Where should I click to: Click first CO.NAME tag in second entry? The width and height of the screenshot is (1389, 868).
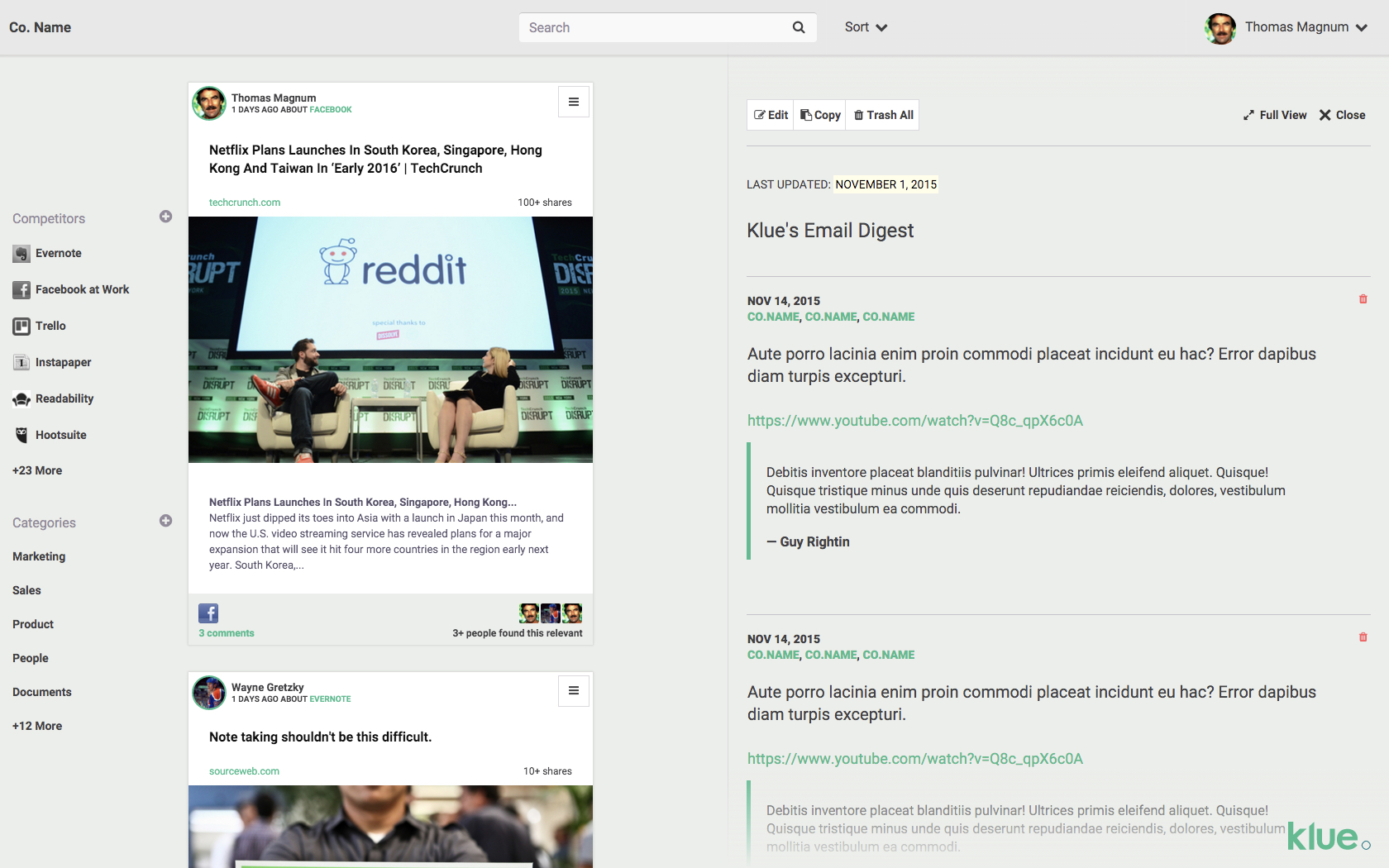click(773, 655)
